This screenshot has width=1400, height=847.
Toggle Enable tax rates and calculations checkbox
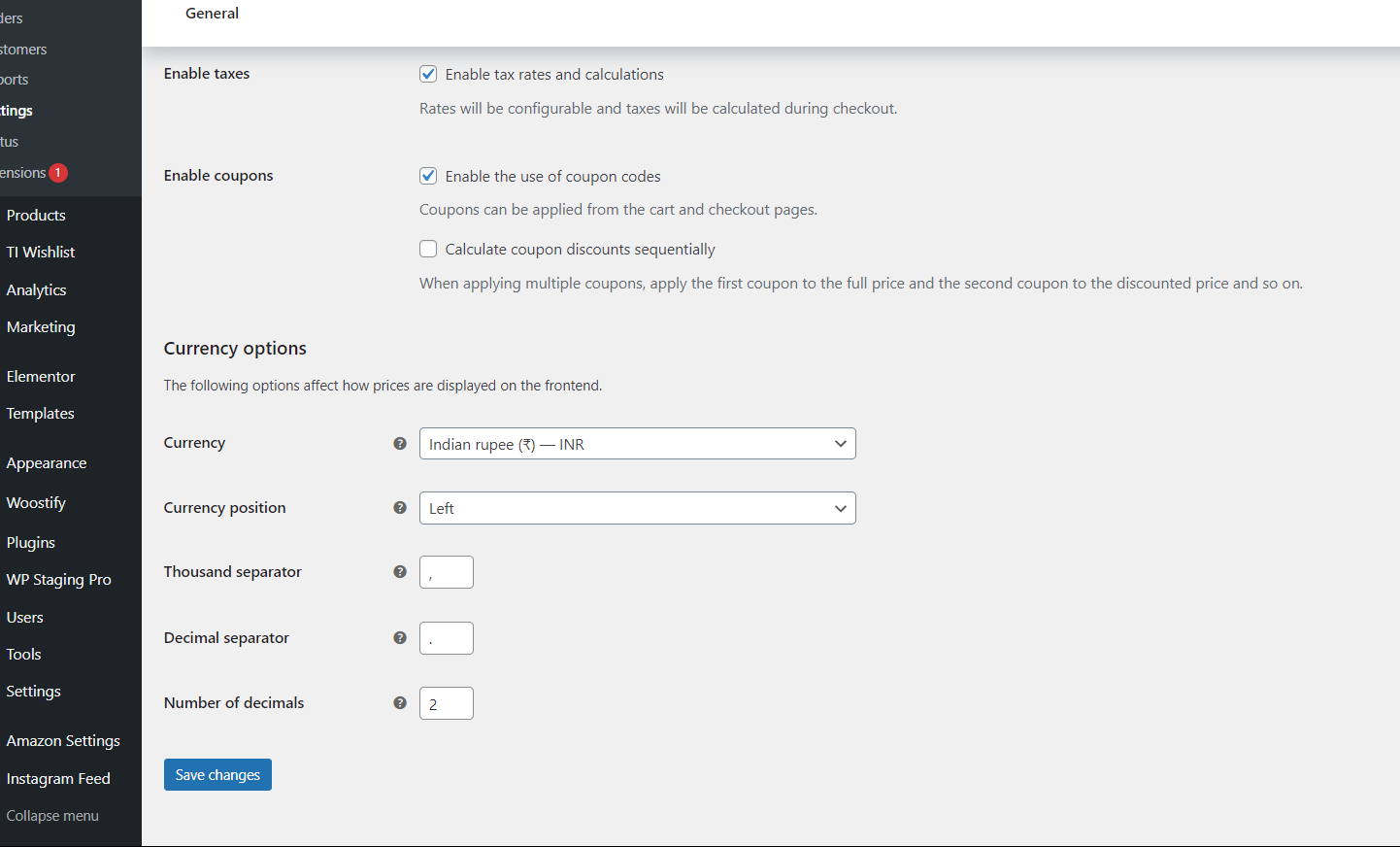click(428, 74)
